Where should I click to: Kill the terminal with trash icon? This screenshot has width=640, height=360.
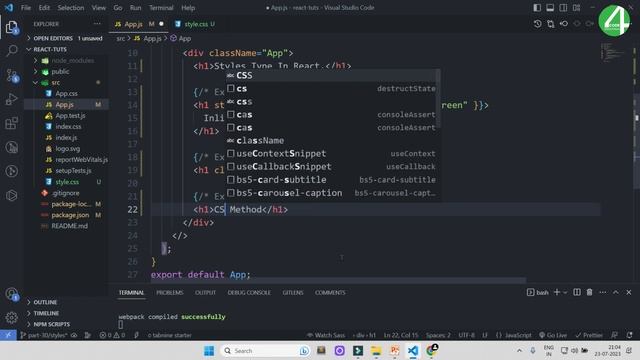(x=589, y=292)
